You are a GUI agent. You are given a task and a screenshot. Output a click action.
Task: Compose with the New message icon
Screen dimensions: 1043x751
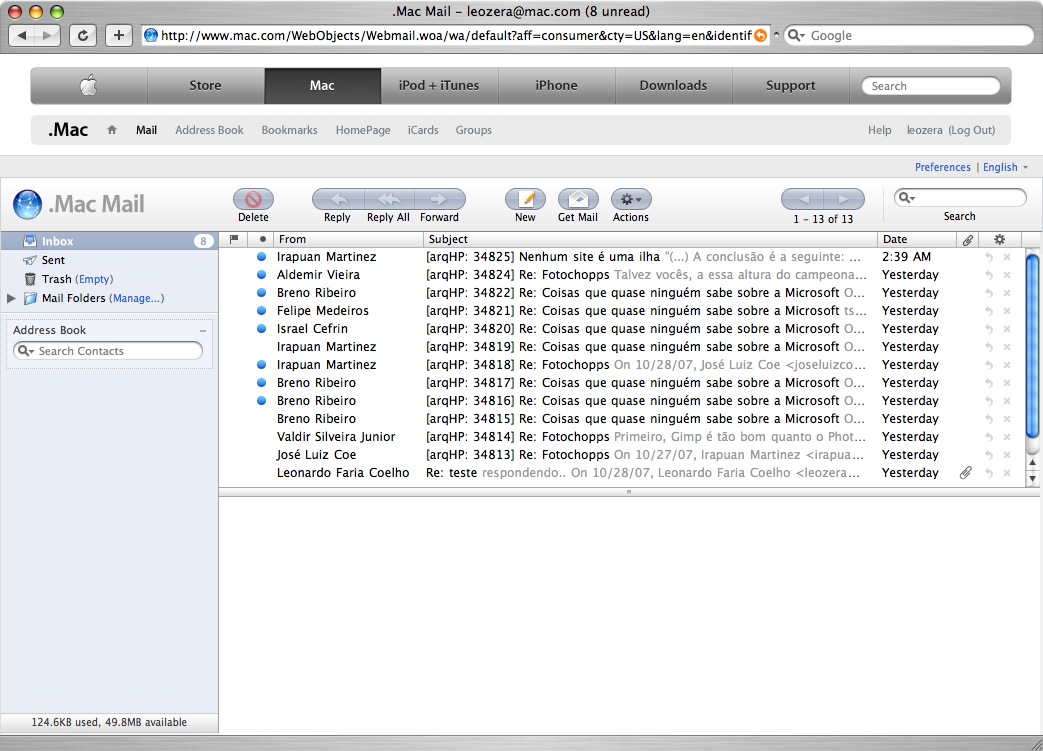click(525, 199)
